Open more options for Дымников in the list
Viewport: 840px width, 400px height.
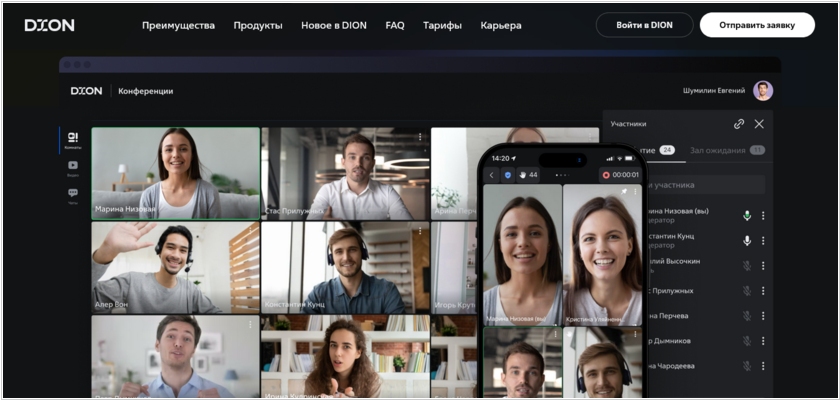(763, 341)
